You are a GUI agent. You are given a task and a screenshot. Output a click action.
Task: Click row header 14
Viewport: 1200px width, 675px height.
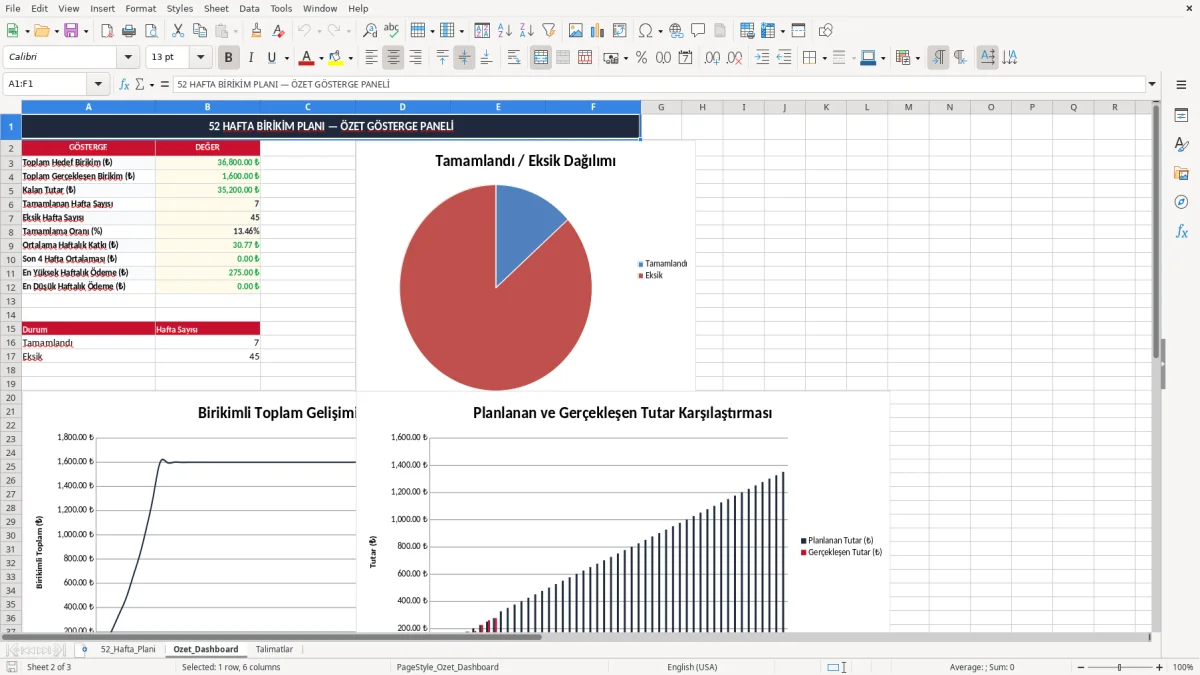coord(10,315)
